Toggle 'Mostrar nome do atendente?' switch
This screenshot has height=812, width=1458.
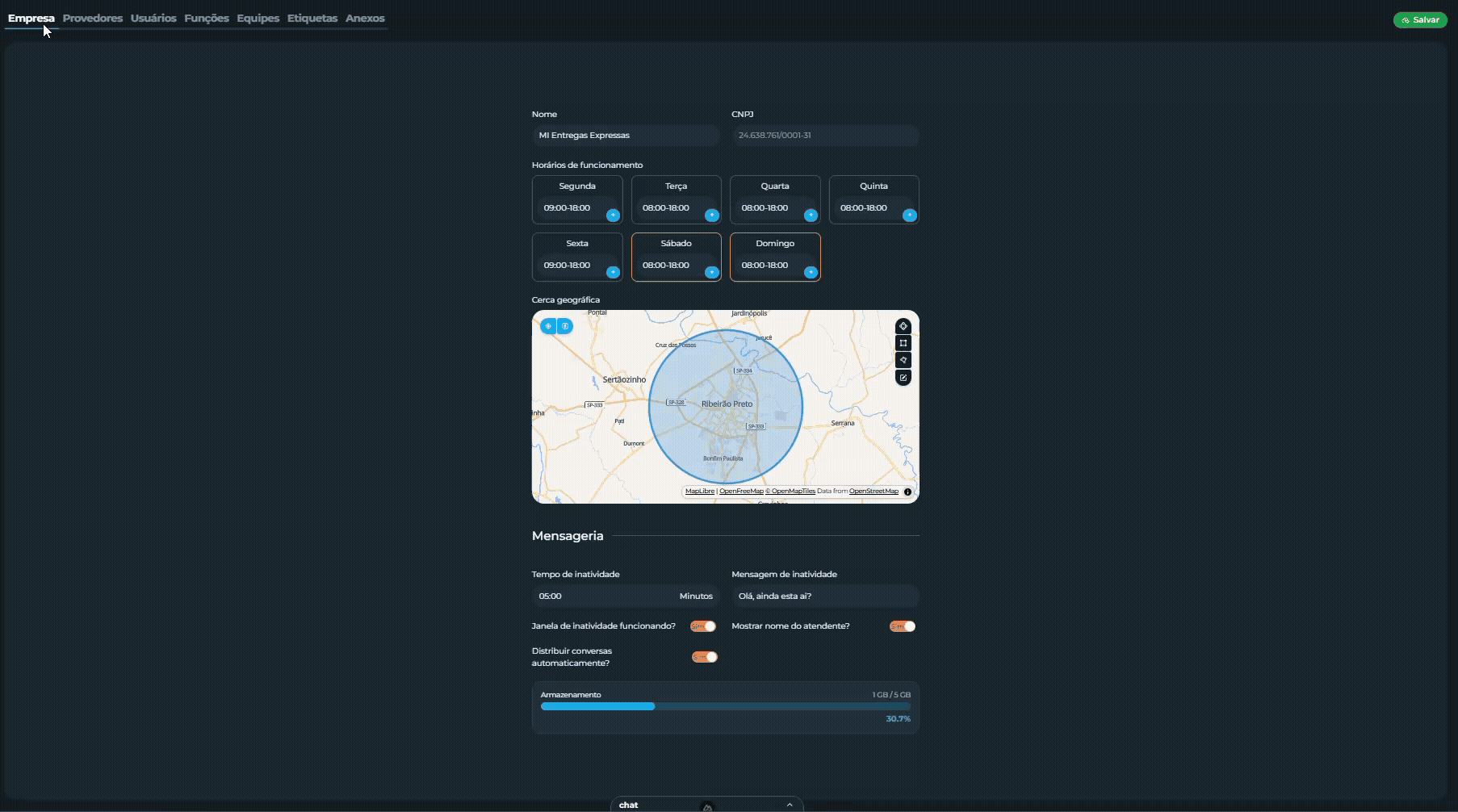pos(903,626)
